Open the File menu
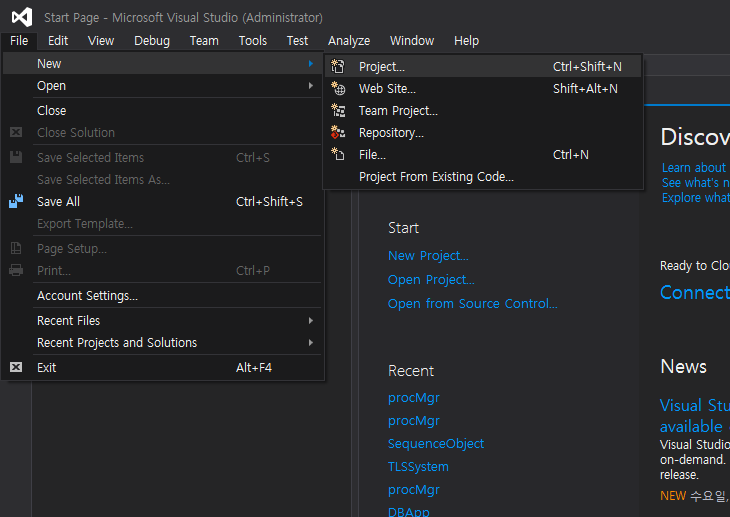730x517 pixels. coord(19,41)
